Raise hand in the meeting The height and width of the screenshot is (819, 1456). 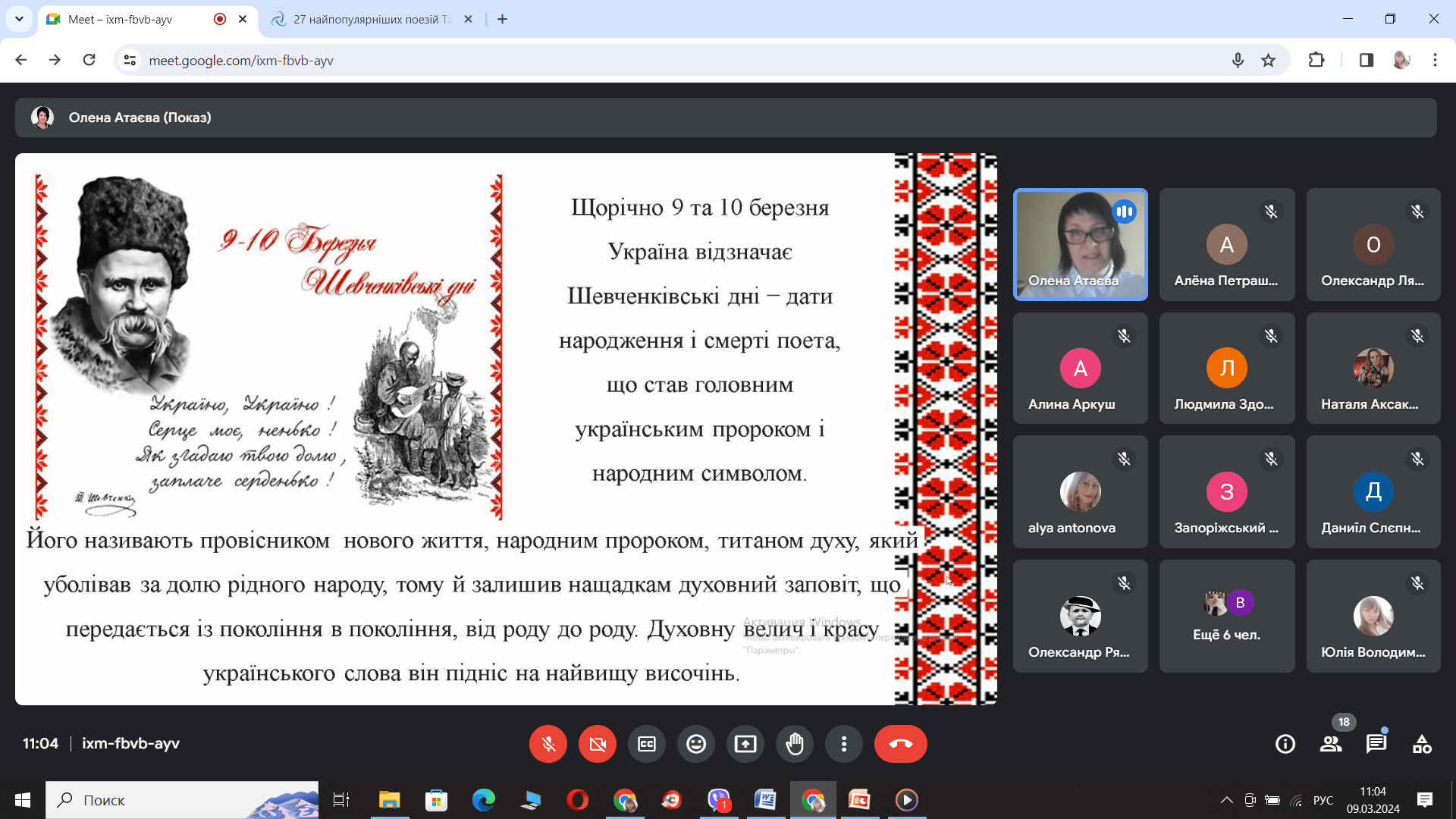[x=795, y=744]
